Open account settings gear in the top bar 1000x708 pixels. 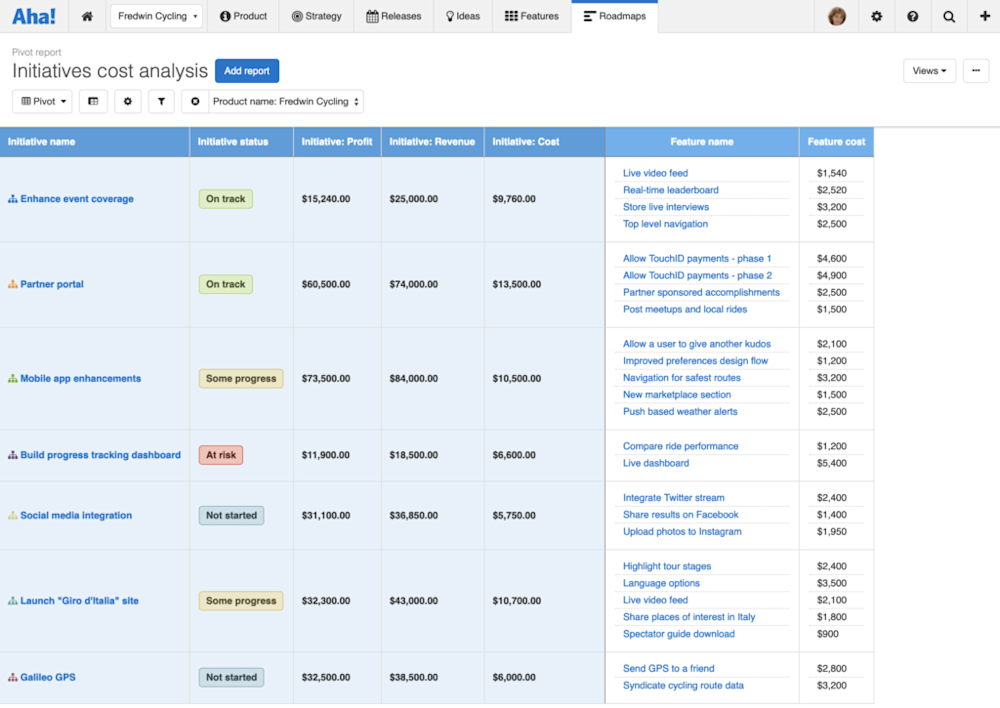point(876,16)
